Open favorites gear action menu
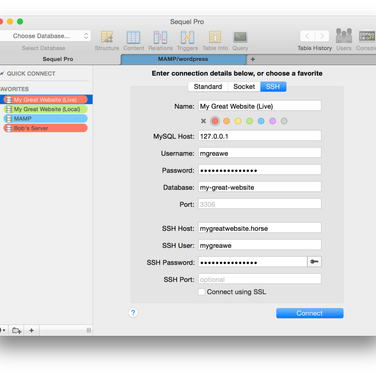The height and width of the screenshot is (376, 376). pos(3,330)
